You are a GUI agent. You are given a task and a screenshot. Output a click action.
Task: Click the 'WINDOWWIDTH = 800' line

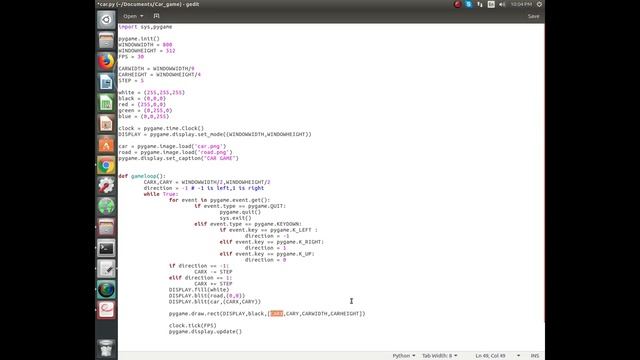click(145, 44)
